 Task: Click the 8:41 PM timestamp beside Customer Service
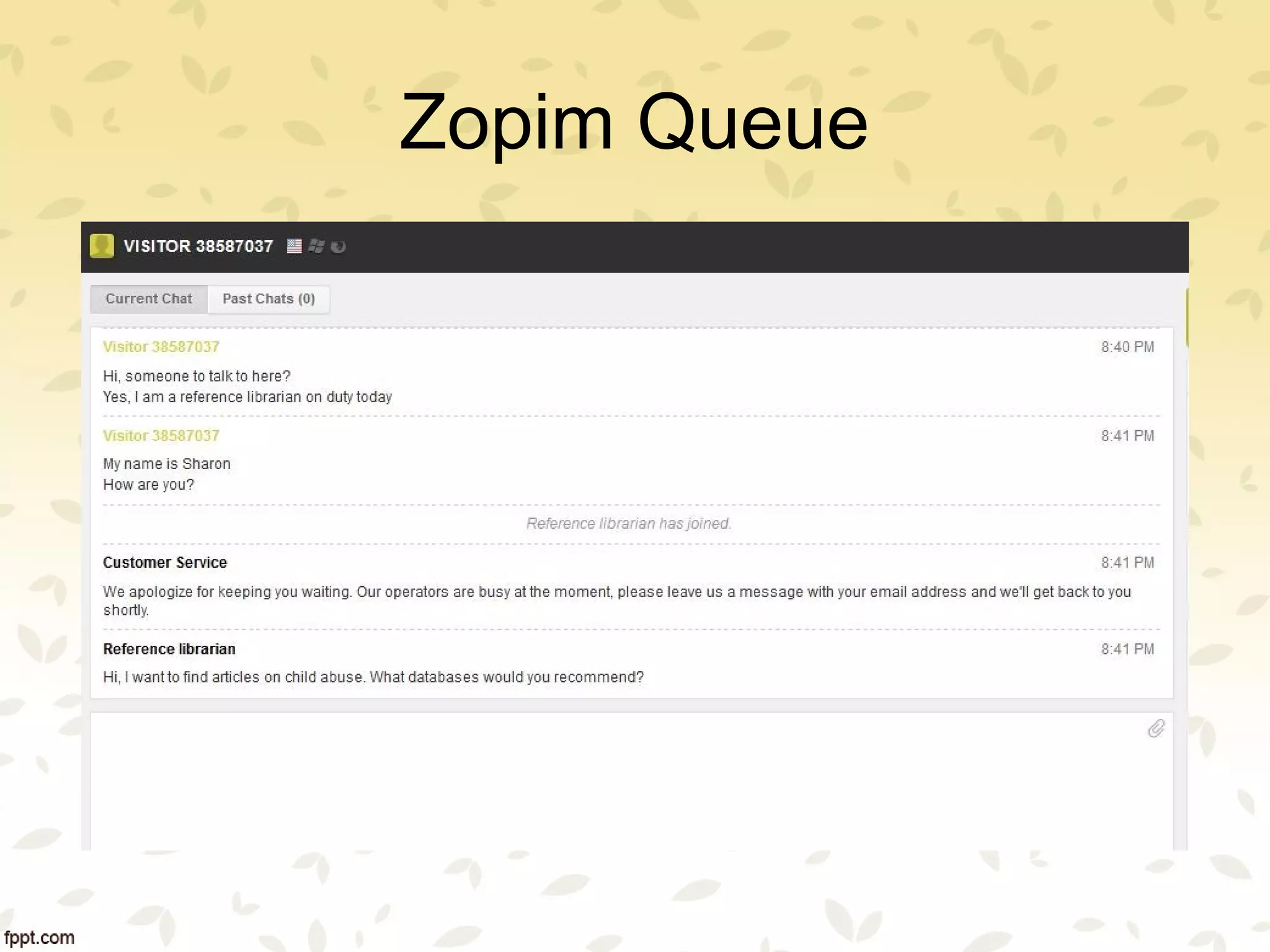tap(1127, 563)
